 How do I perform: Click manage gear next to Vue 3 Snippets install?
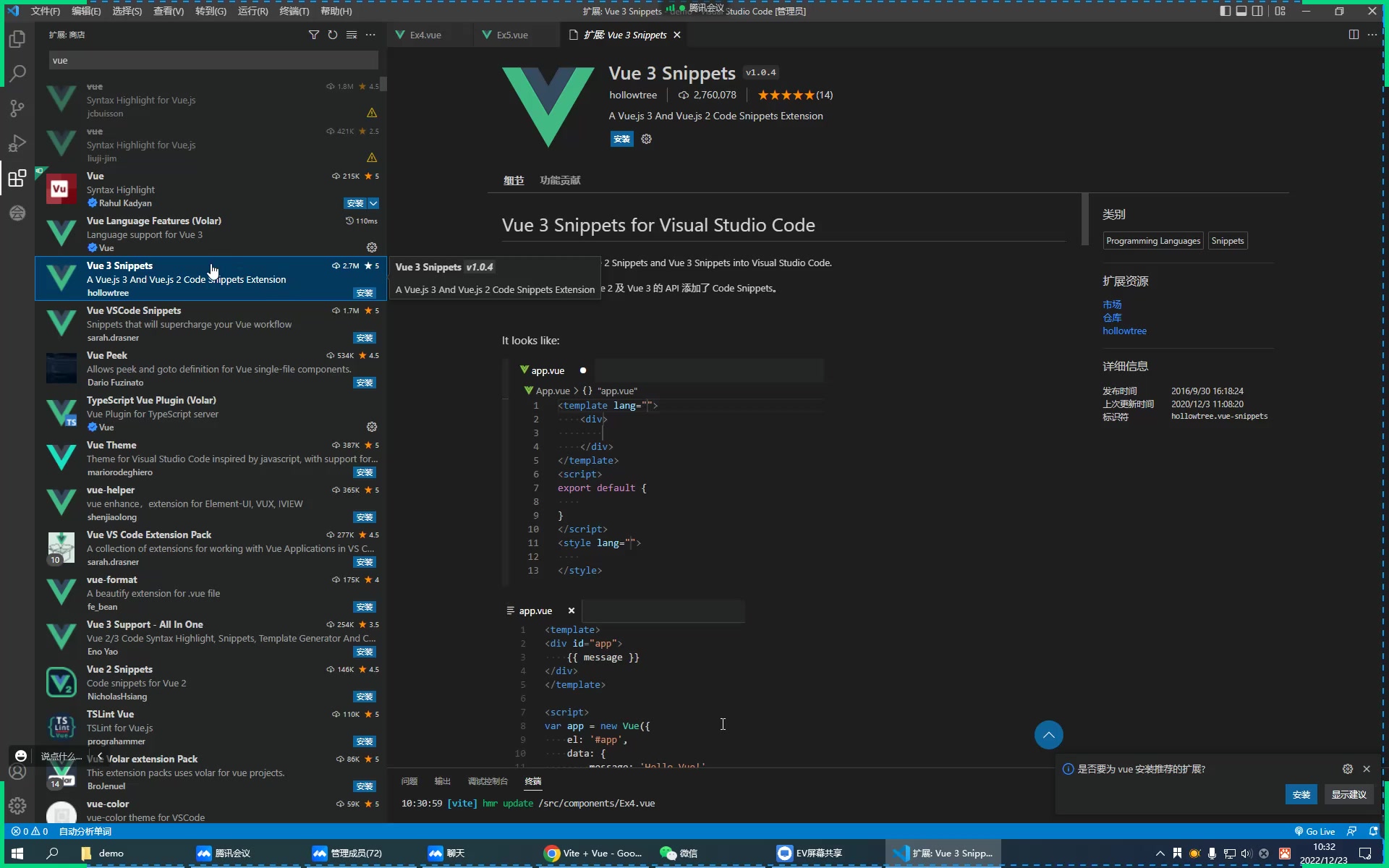[647, 139]
